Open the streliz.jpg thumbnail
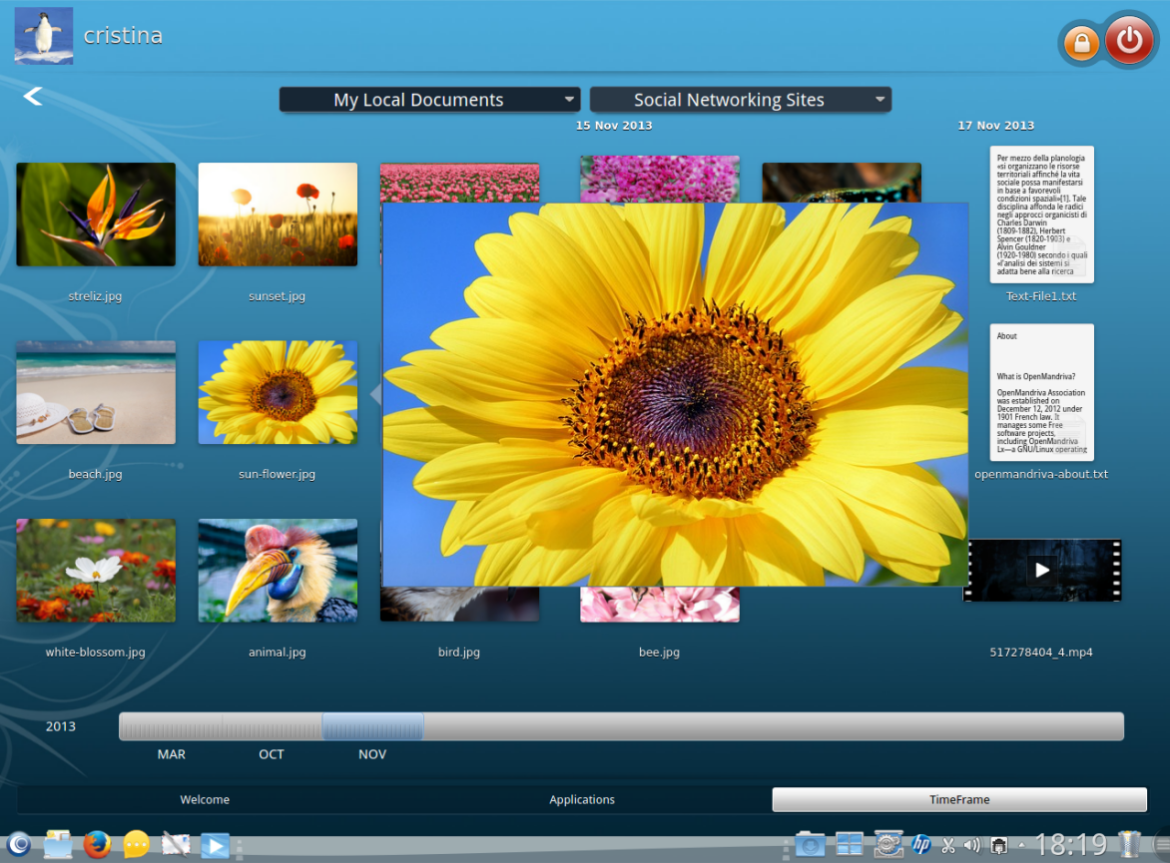1170x863 pixels. pyautogui.click(x=96, y=215)
